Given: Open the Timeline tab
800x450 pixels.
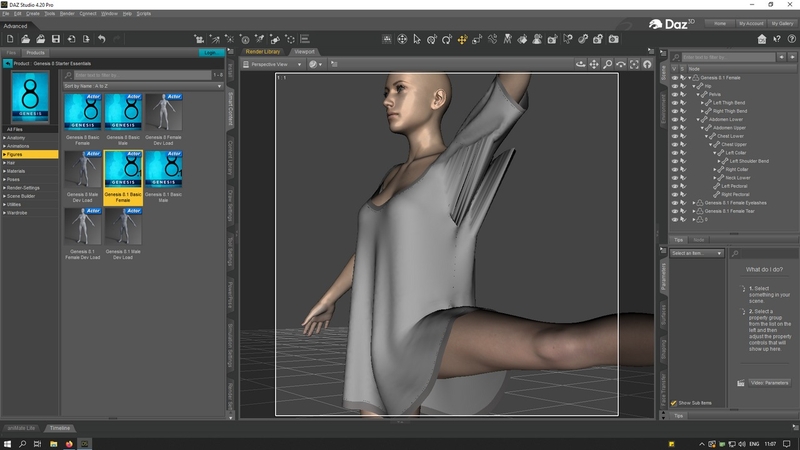Looking at the screenshot, I should (60, 428).
